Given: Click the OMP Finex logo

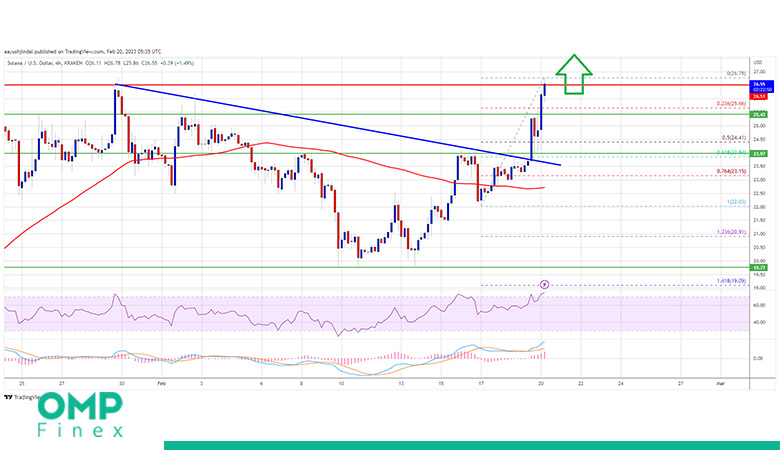Looking at the screenshot, I should click(x=80, y=415).
